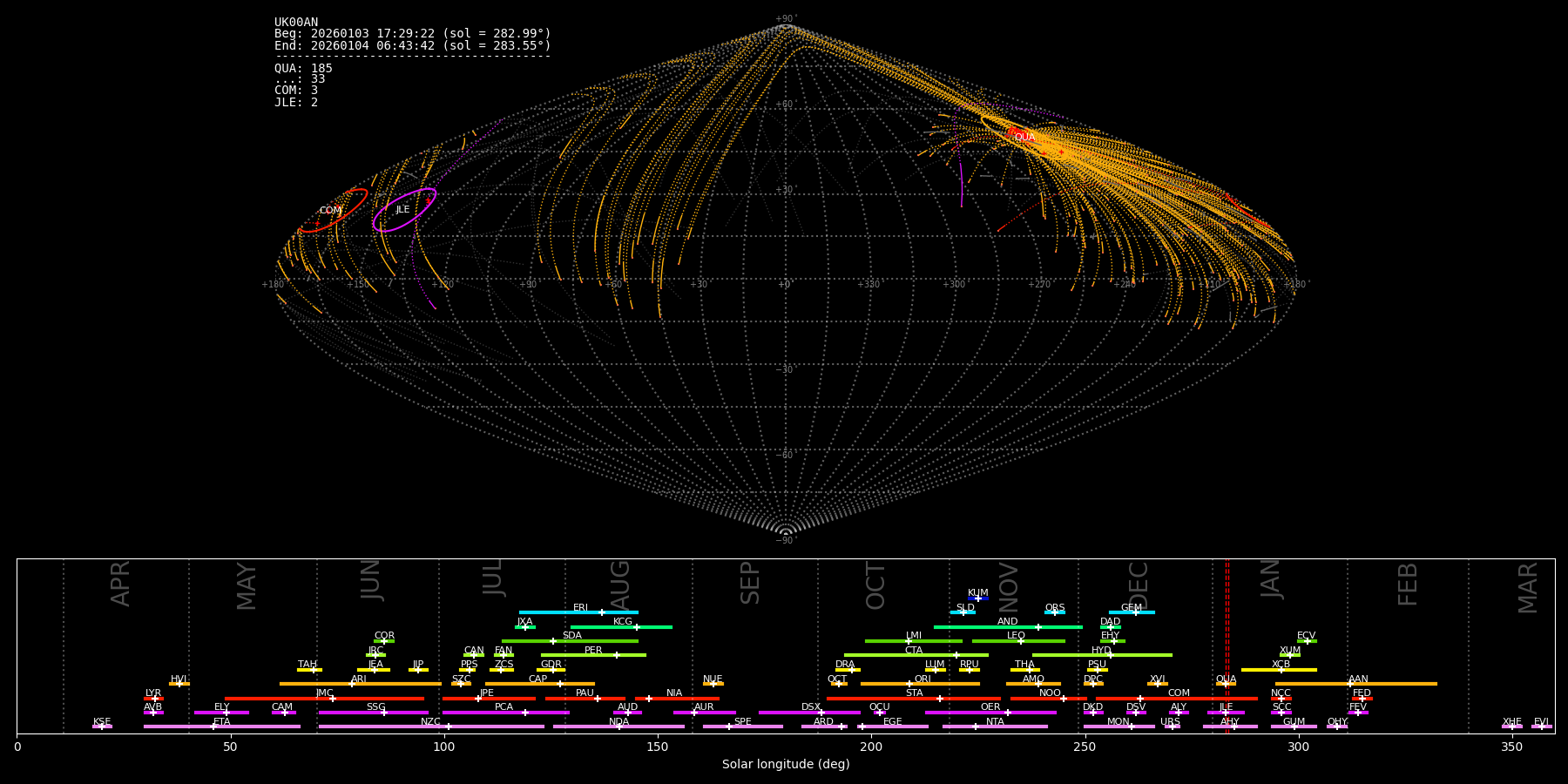Image resolution: width=1568 pixels, height=784 pixels.
Task: Select the QUA shower bar in timeline
Action: 1226,684
